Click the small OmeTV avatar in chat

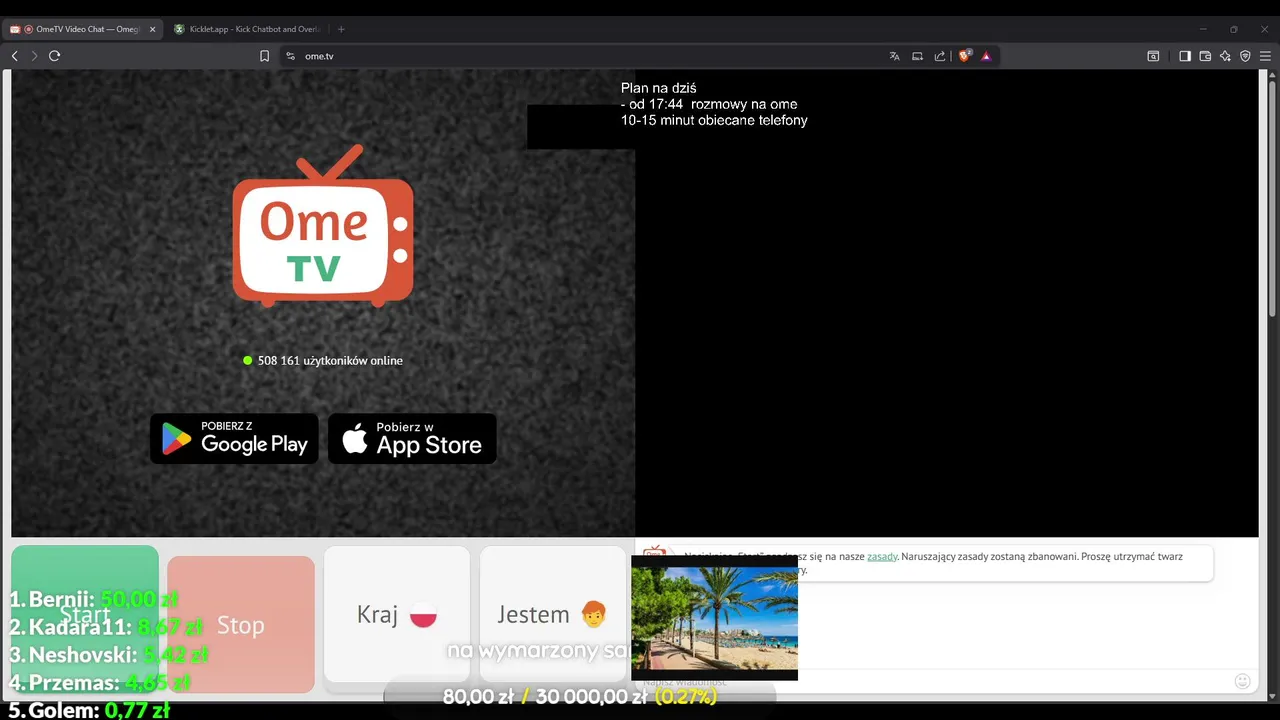tap(655, 553)
